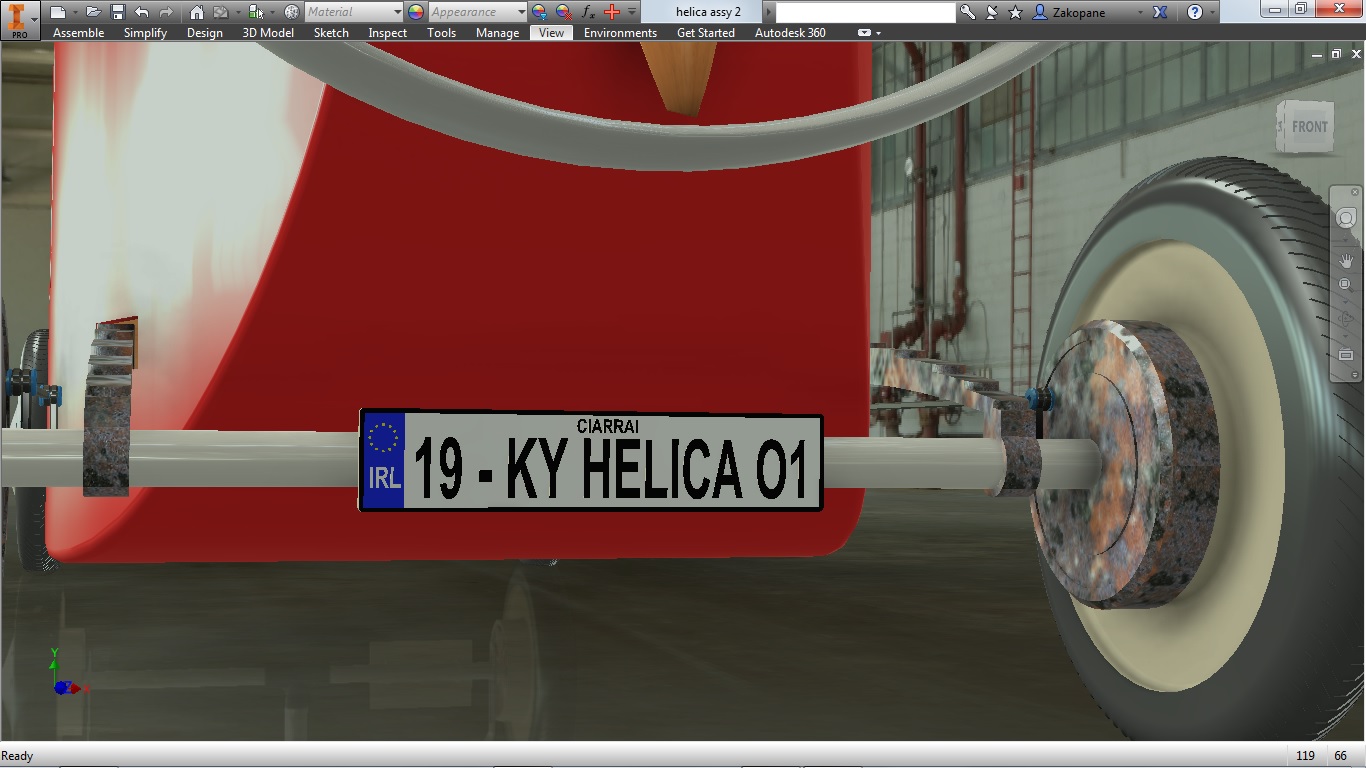Click the Update icon in quick access toolbar
The height and width of the screenshot is (768, 1366).
click(221, 12)
